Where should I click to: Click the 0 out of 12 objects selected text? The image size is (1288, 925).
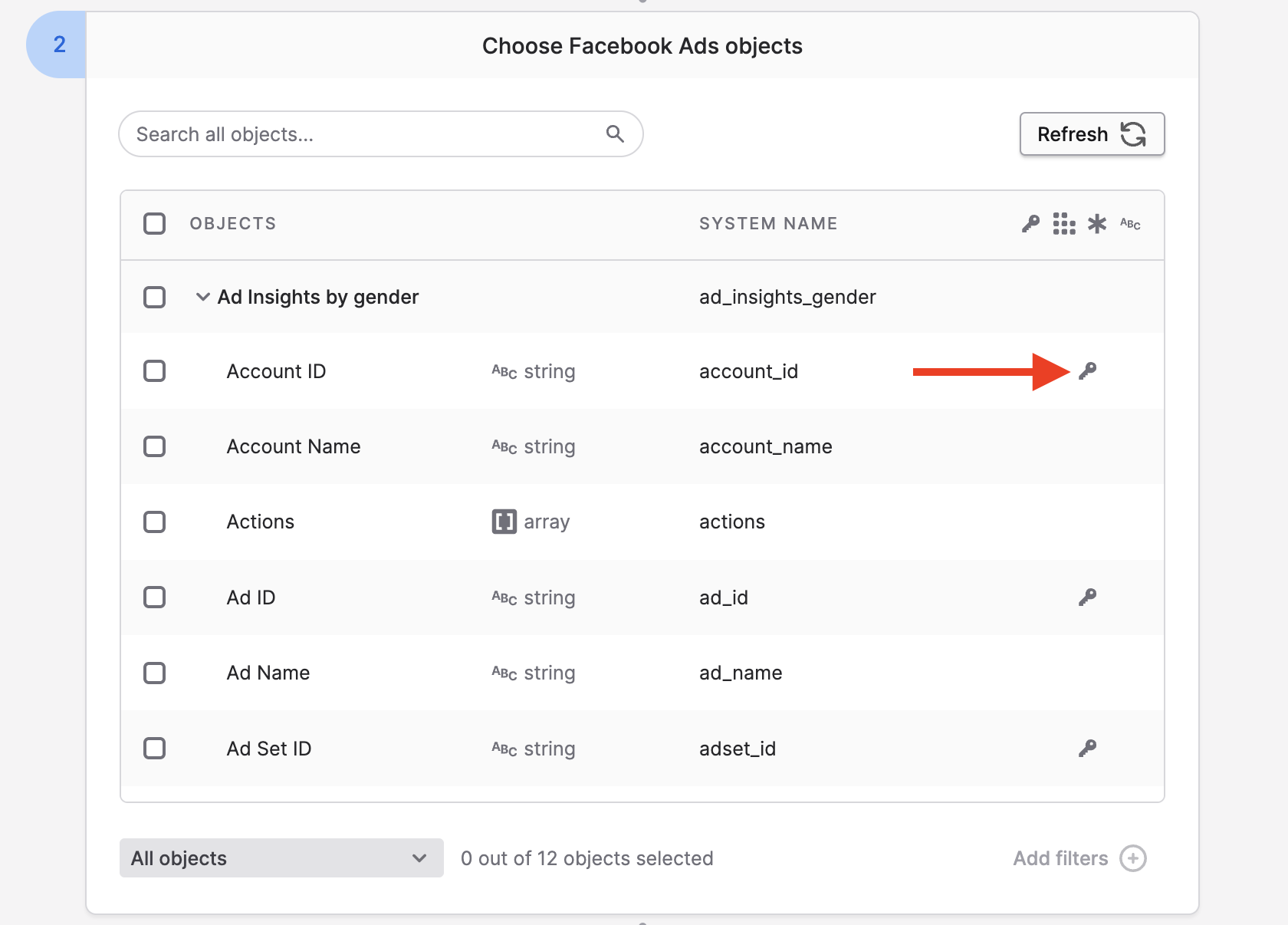pyautogui.click(x=587, y=858)
